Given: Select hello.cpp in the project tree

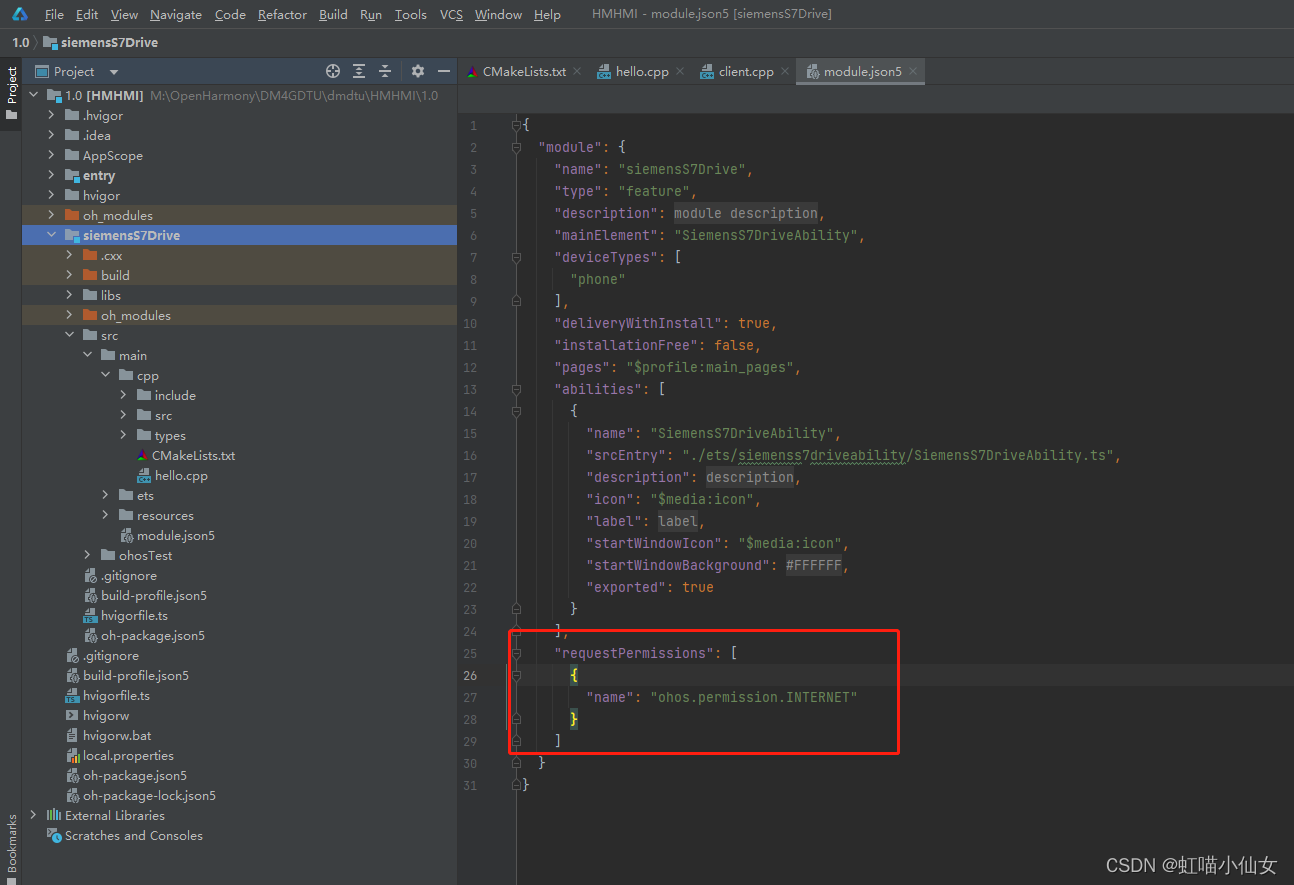Looking at the screenshot, I should point(181,475).
